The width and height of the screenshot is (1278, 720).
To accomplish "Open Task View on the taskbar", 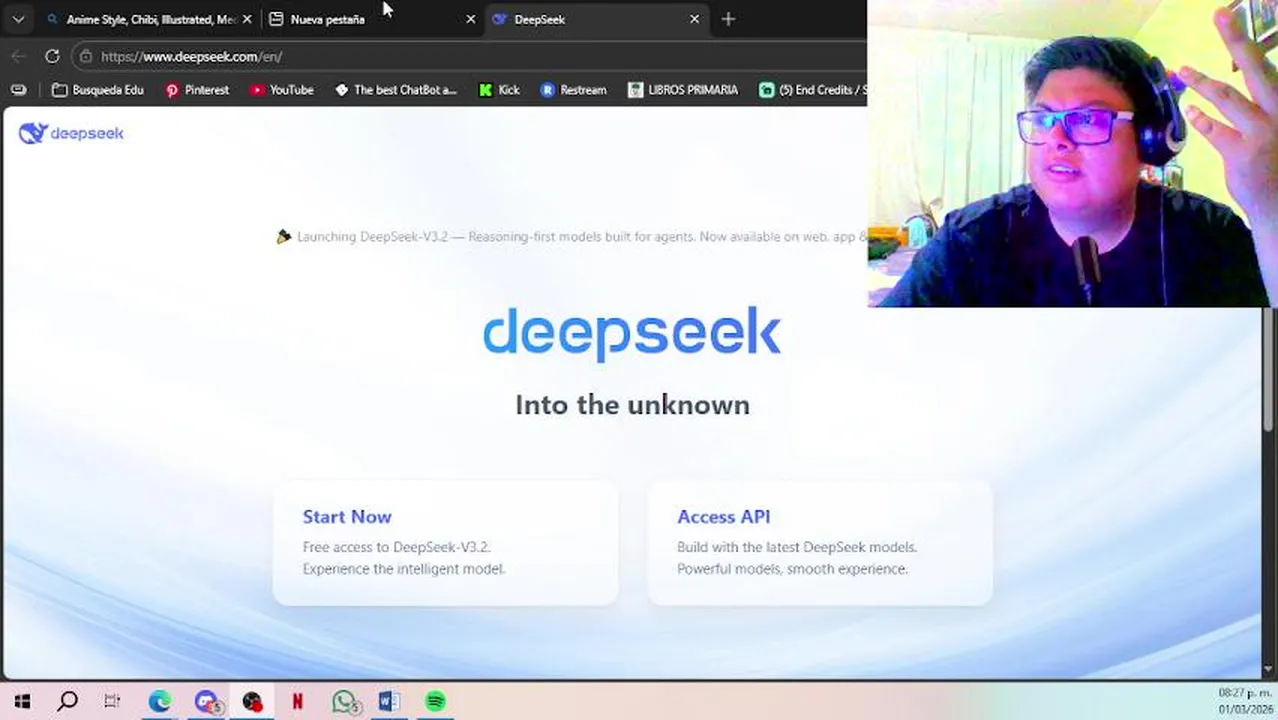I will [x=112, y=702].
